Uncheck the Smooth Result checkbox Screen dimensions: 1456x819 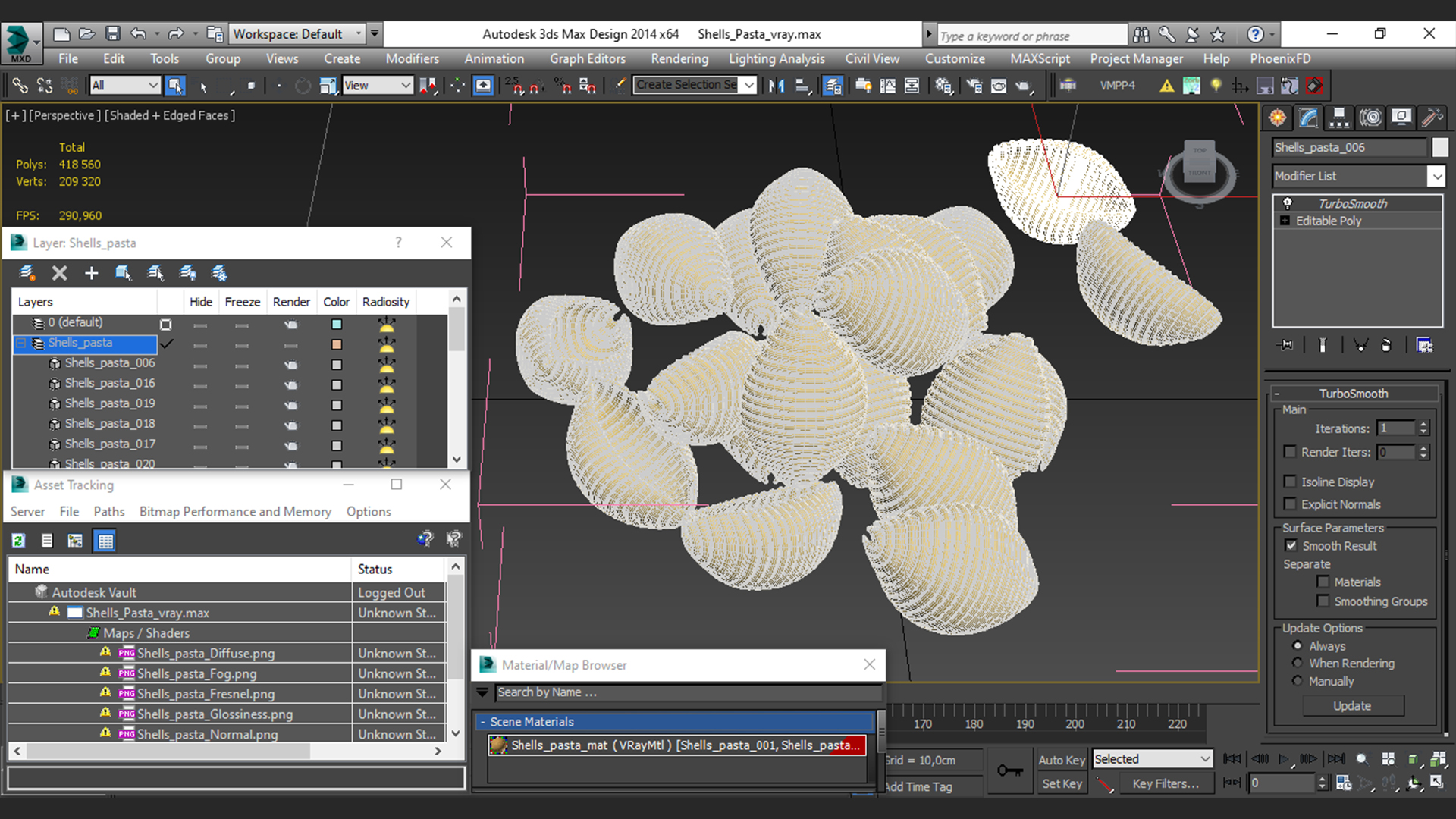coord(1291,546)
